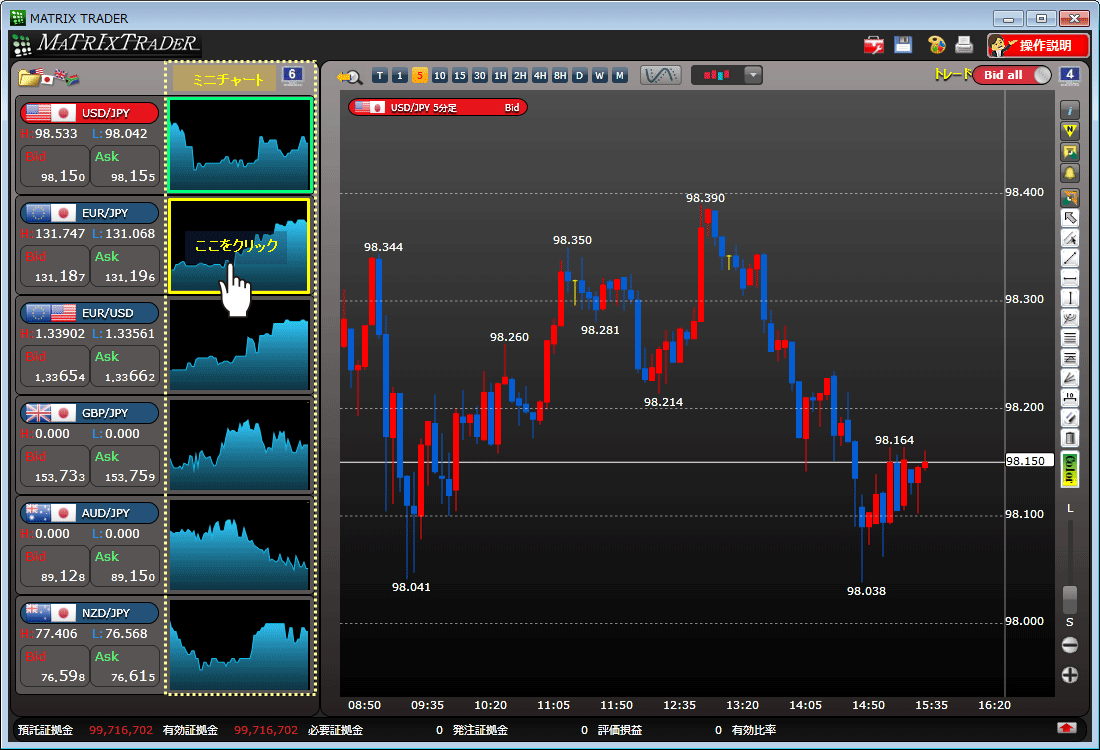Click the alert bell icon
The image size is (1100, 750).
[x=1069, y=173]
